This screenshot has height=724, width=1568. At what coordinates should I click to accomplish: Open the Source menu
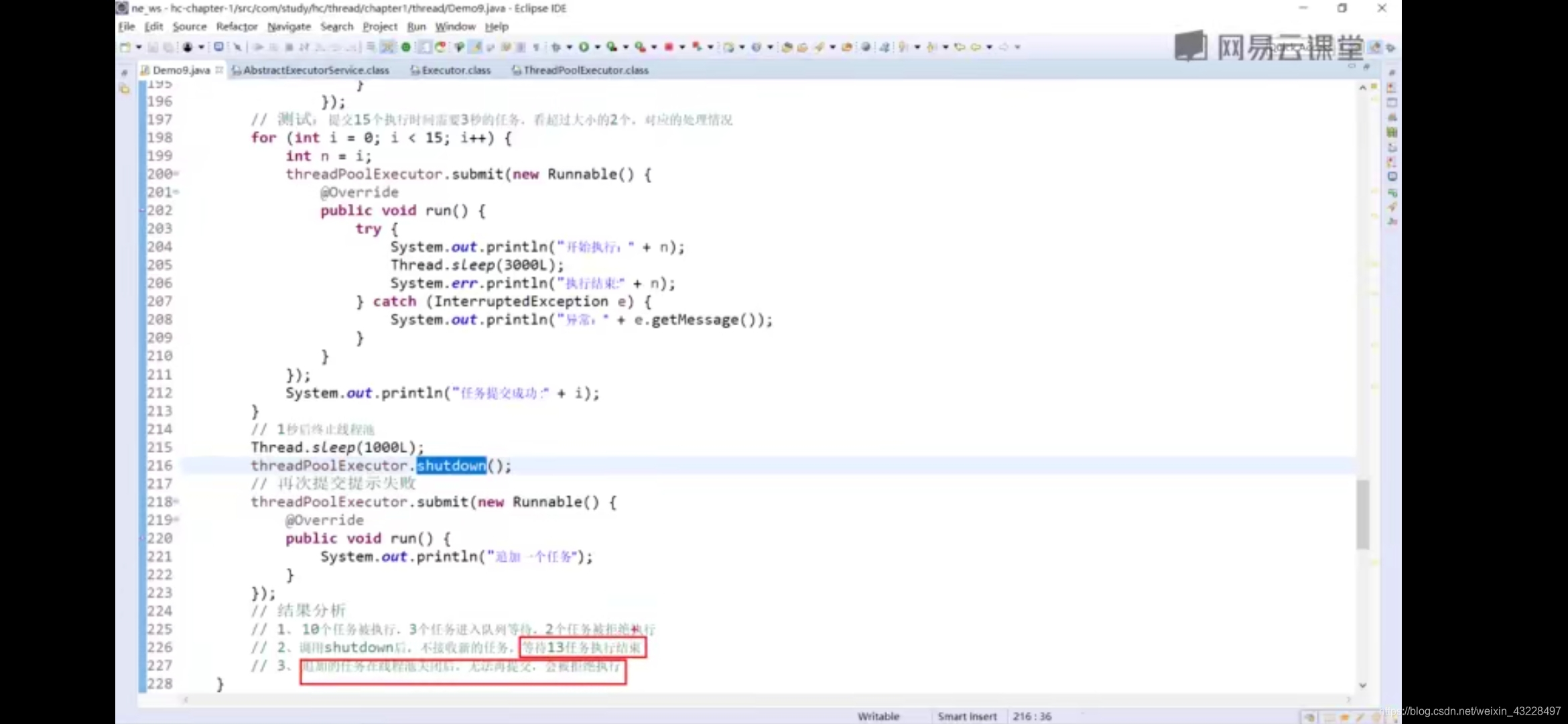[x=190, y=27]
